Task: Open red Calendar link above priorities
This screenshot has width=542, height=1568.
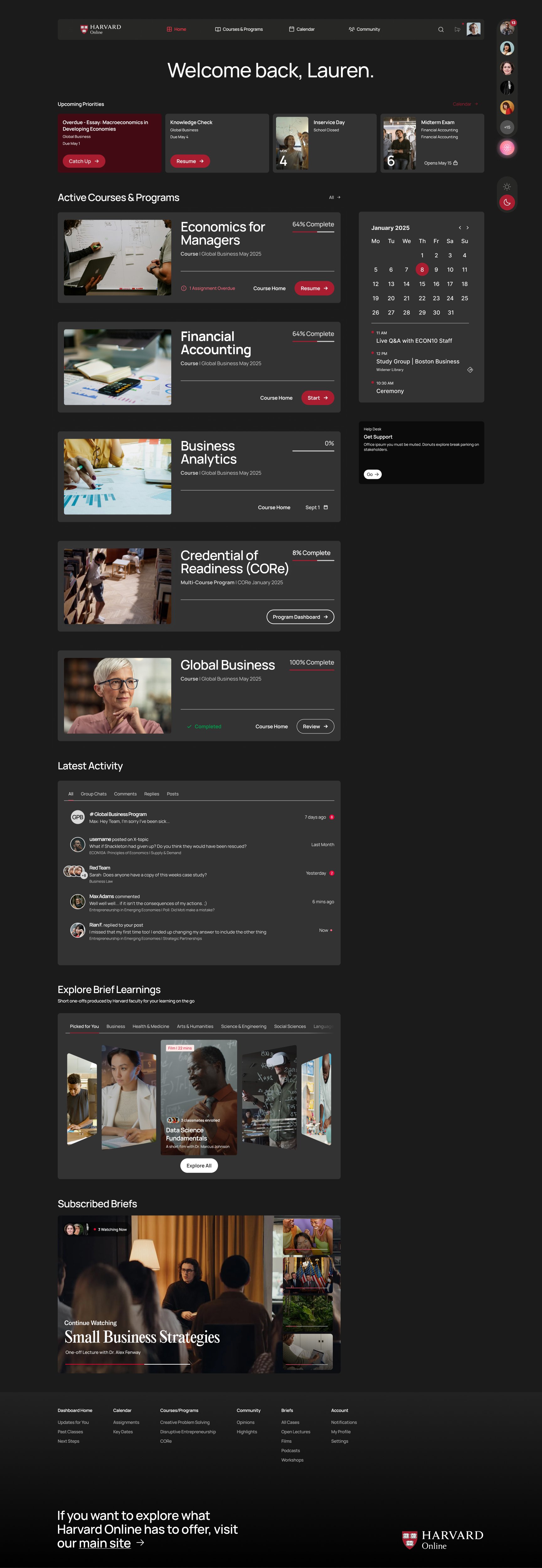Action: tap(465, 104)
